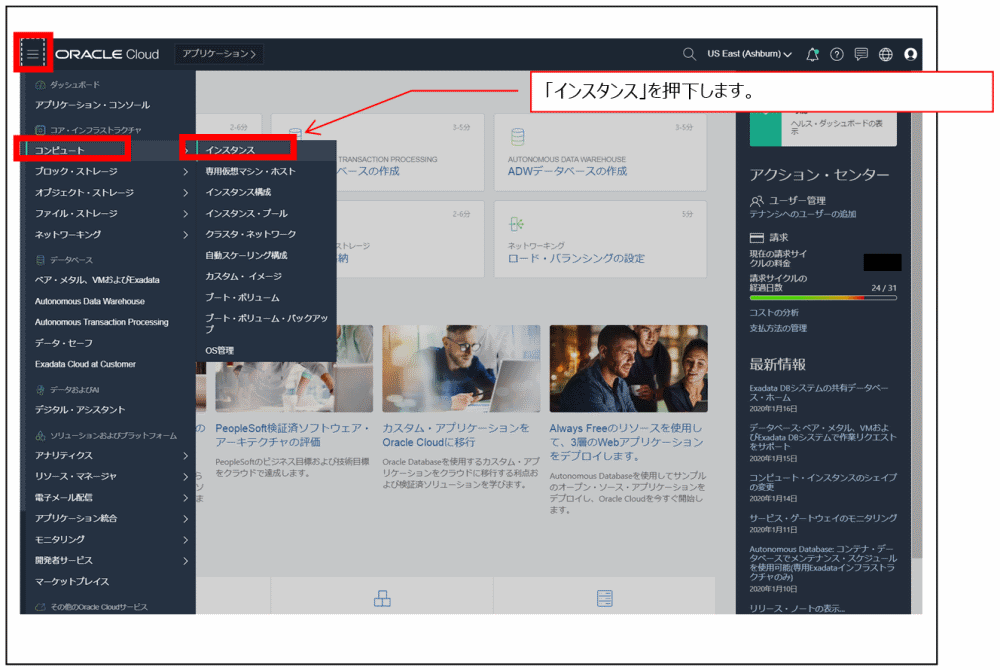The width and height of the screenshot is (1000, 670).
Task: Open デジタル・アシスタント menu item
Action: point(80,410)
